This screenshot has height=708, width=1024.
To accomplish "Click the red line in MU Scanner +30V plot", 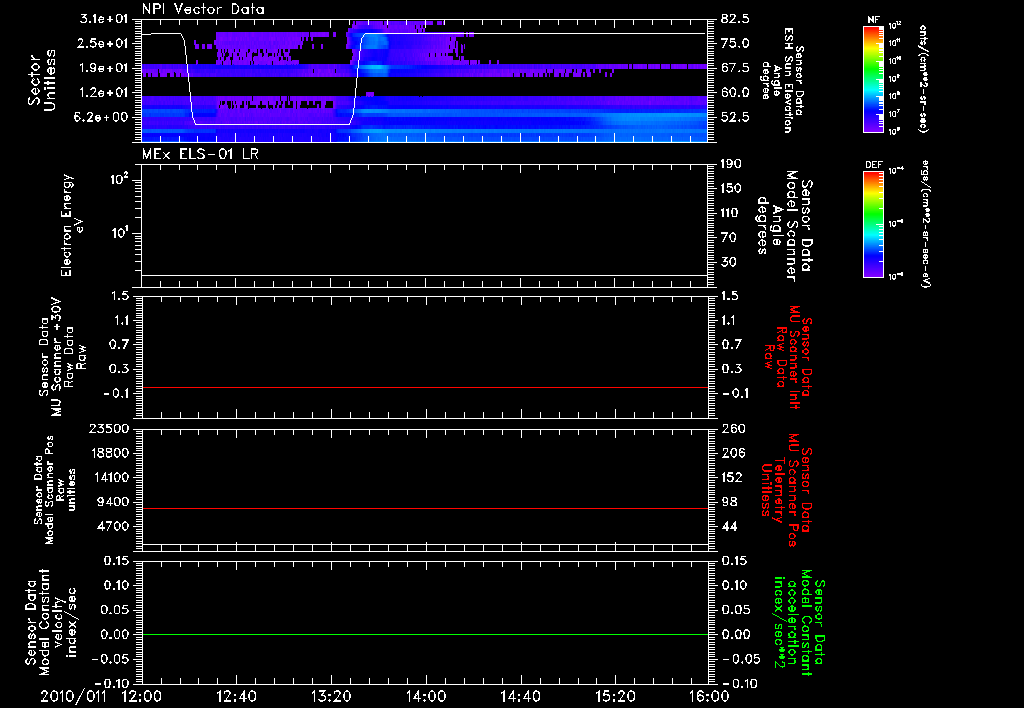I will (x=424, y=387).
